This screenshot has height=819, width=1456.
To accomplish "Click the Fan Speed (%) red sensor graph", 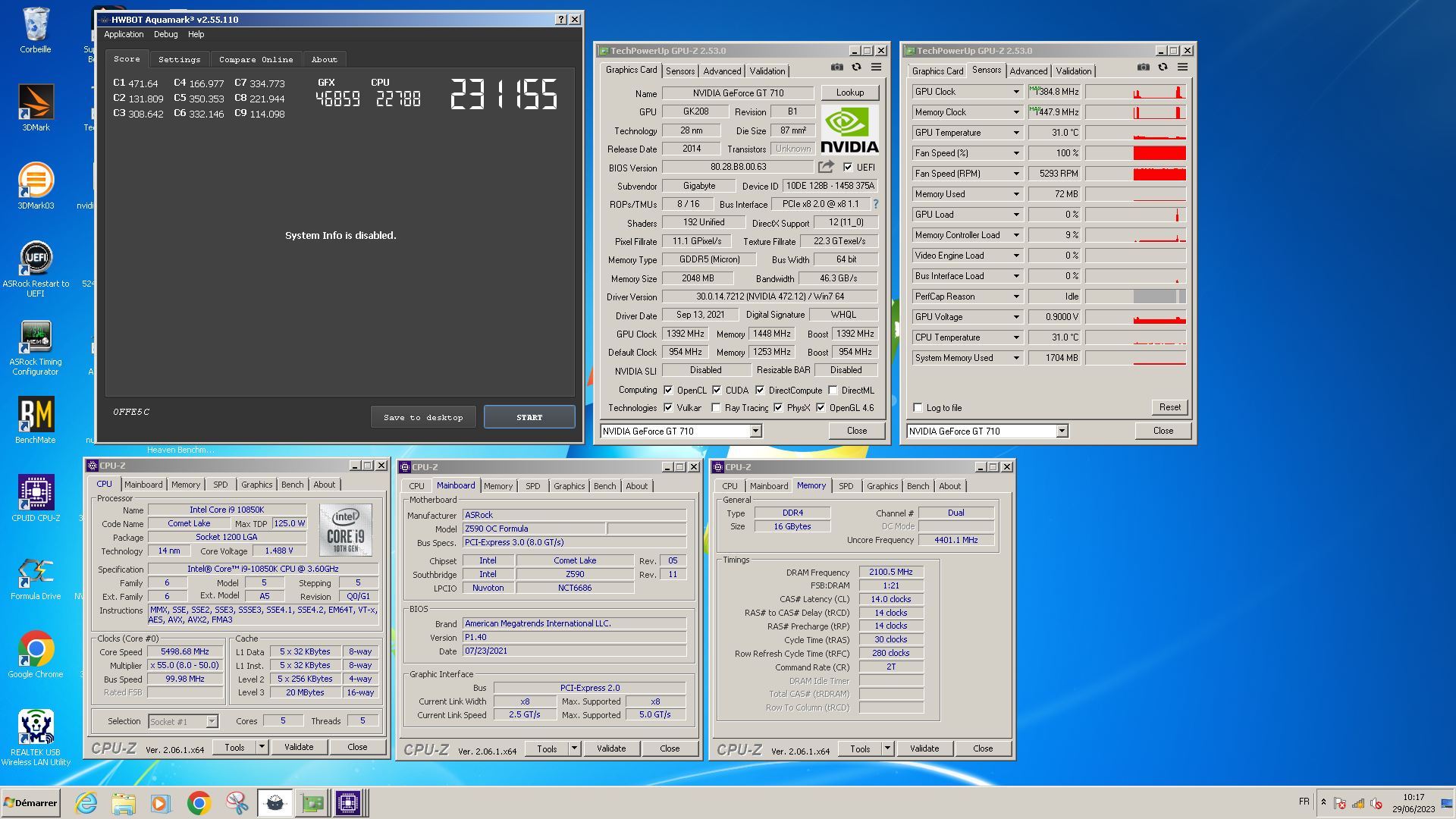I will pos(1135,153).
